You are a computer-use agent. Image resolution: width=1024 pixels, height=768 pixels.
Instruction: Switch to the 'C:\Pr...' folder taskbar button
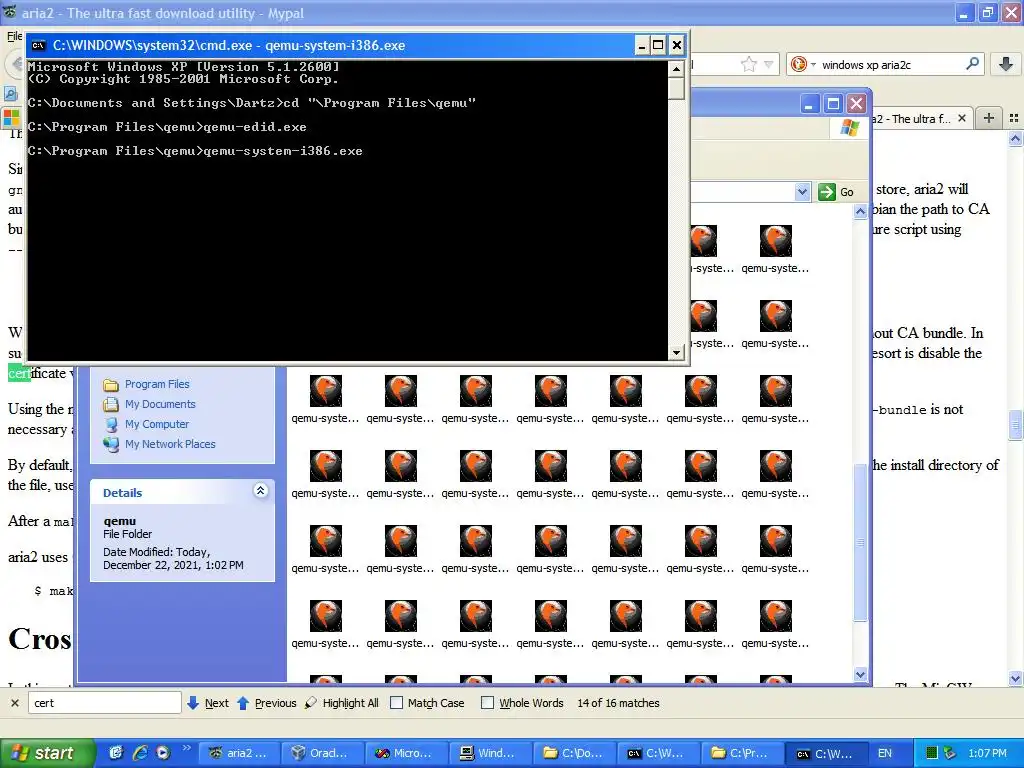click(x=741, y=753)
